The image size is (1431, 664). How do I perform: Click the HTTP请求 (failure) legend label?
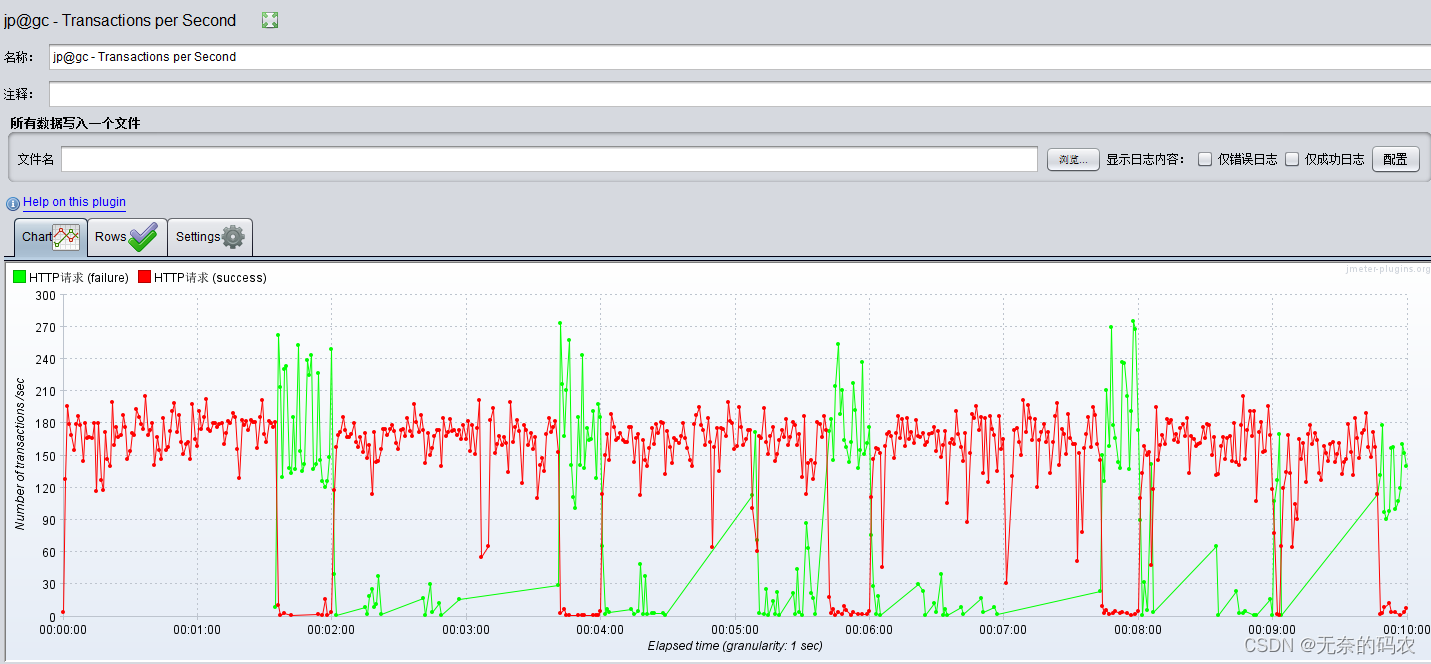(79, 278)
